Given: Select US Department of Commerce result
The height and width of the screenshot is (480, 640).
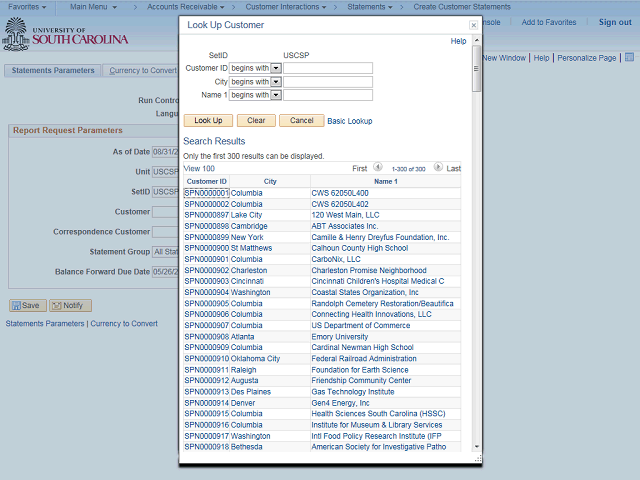Looking at the screenshot, I should coord(361,325).
